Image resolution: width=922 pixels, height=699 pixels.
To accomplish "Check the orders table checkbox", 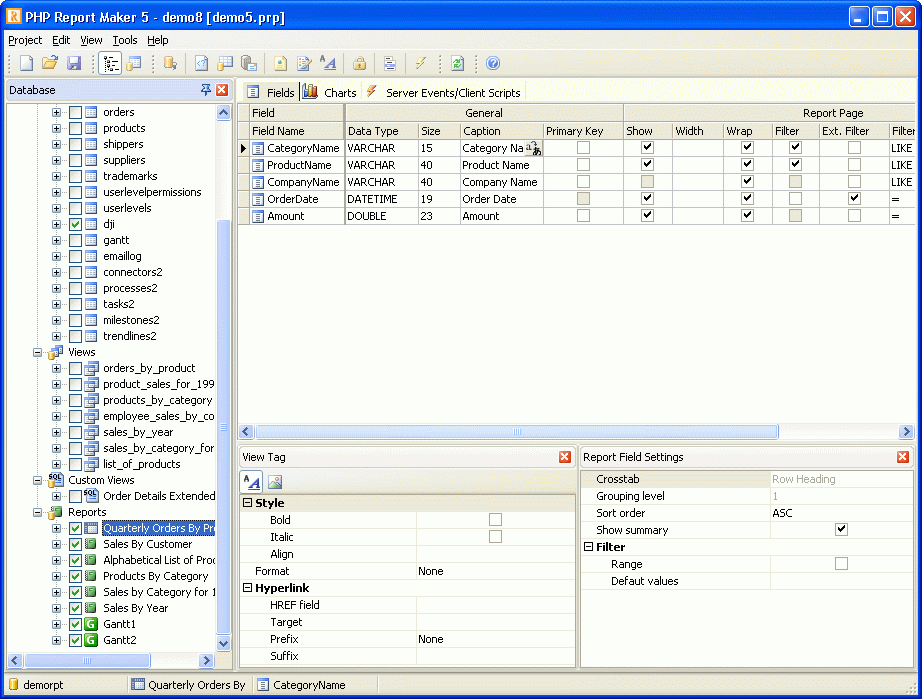I will click(x=75, y=112).
